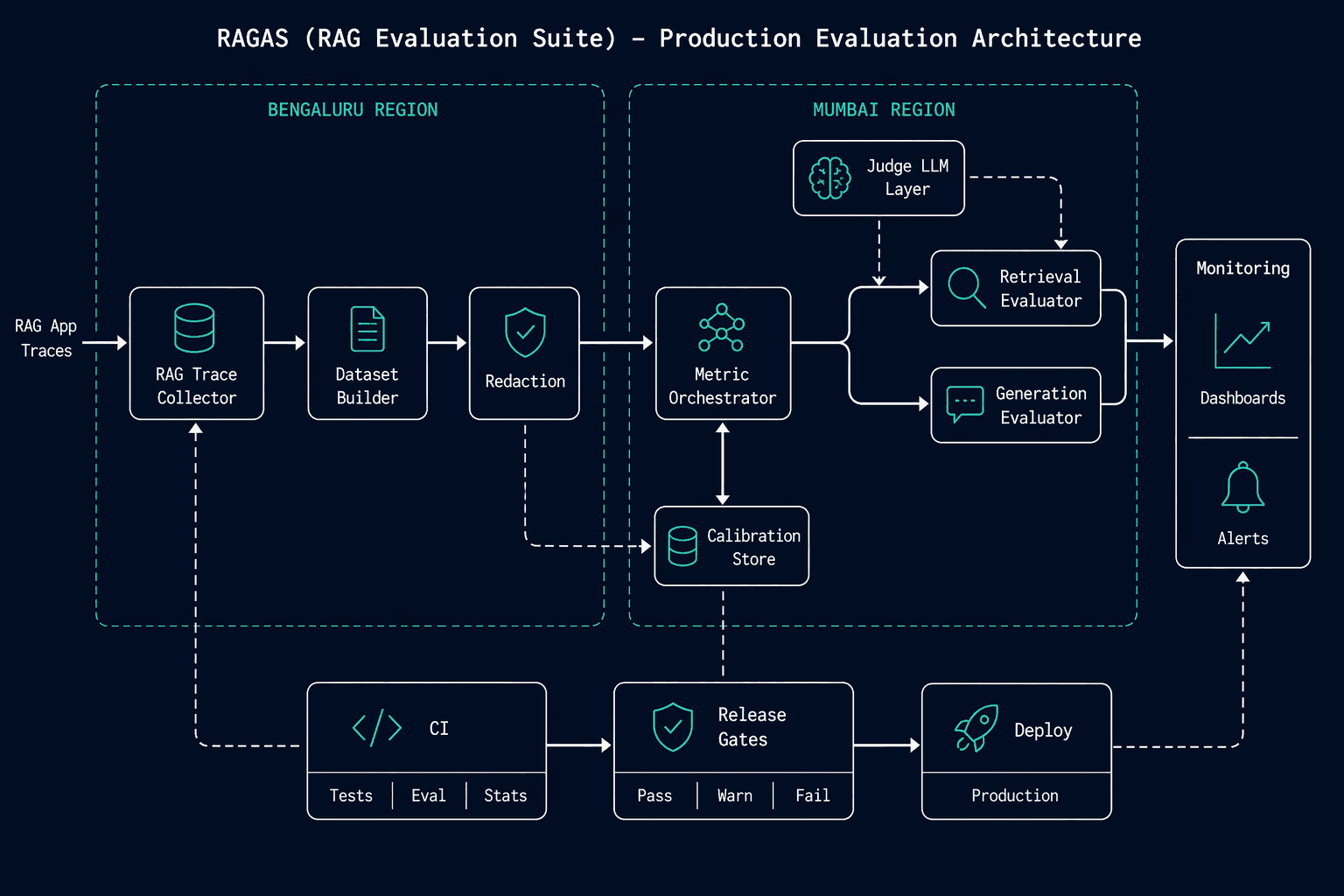The image size is (1344, 896).
Task: Select the Warn segment in Release Gates
Action: coord(735,795)
